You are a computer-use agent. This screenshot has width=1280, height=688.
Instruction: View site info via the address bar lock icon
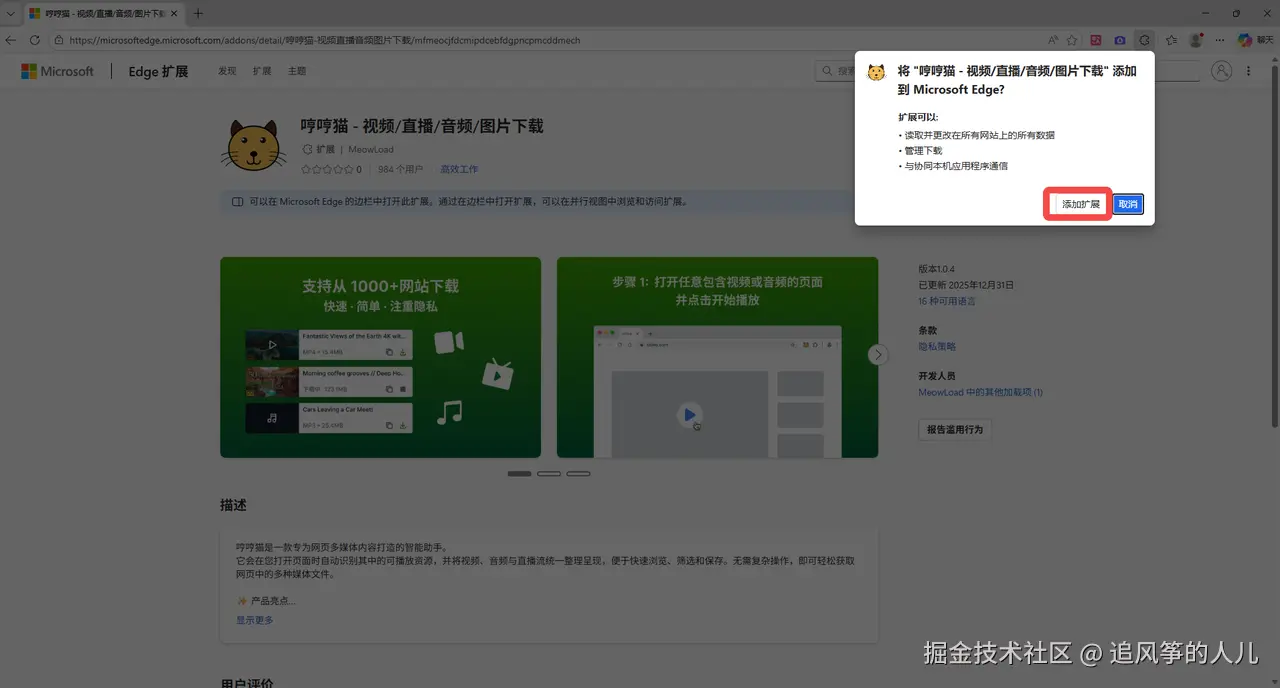coord(59,40)
